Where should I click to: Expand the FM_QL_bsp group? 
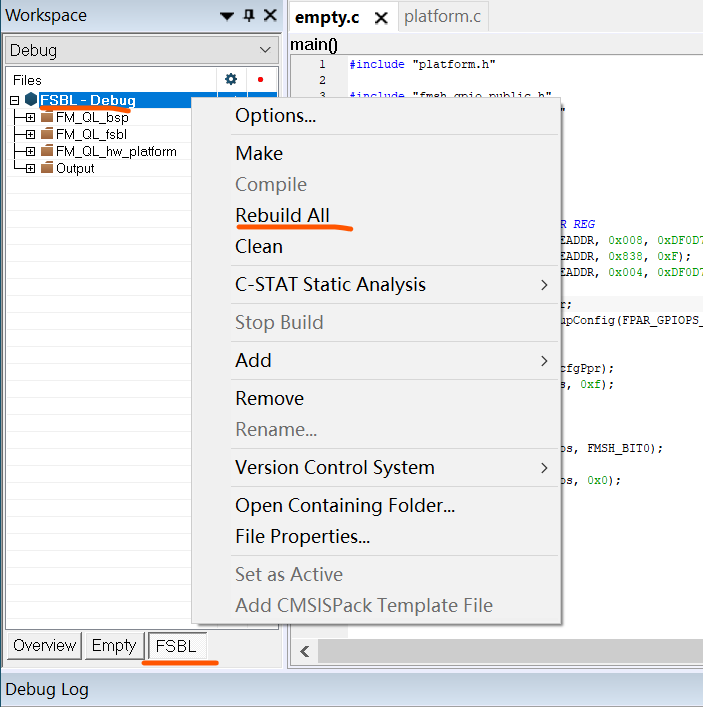coord(30,117)
